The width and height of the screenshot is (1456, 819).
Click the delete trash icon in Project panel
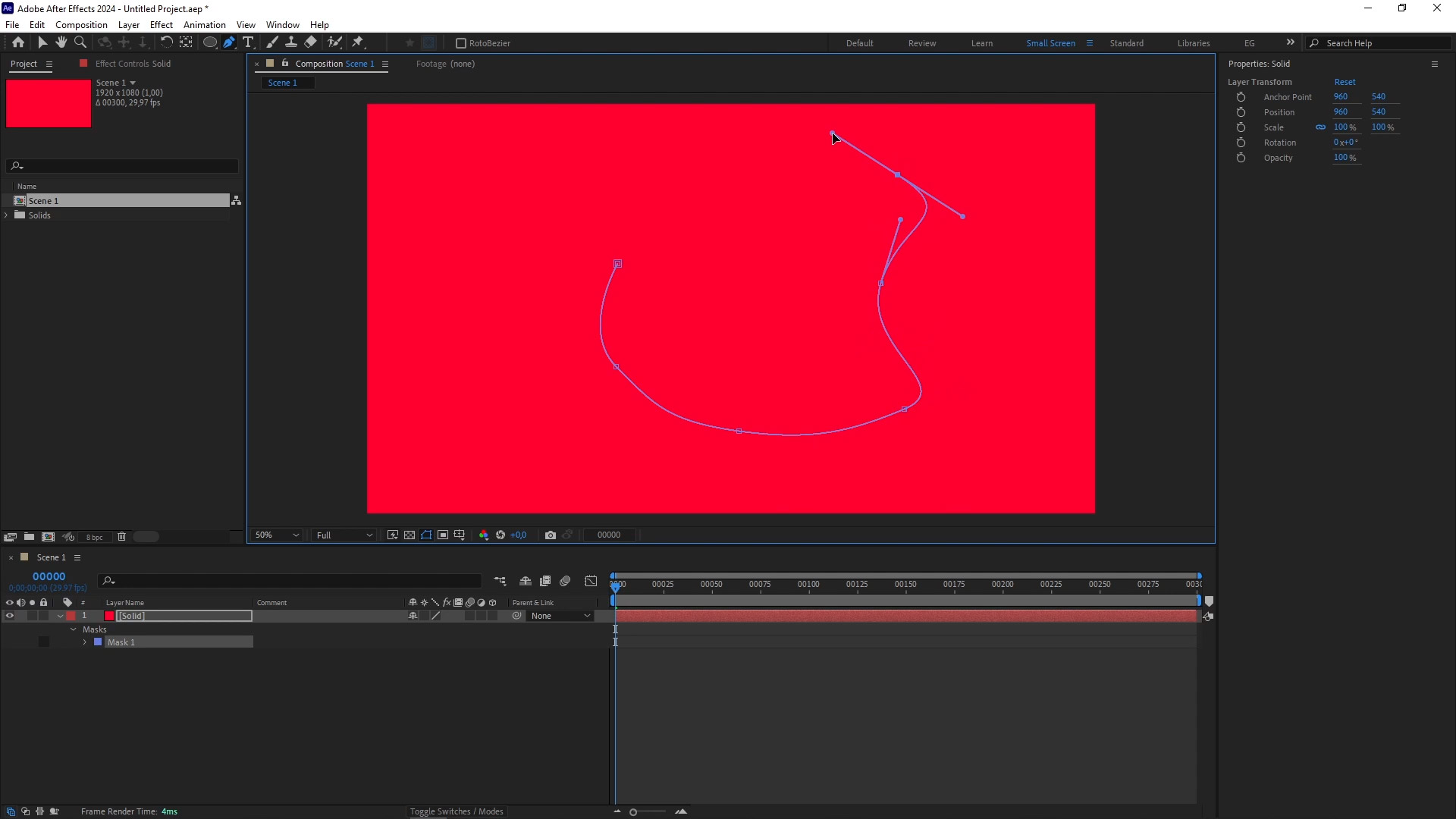click(x=121, y=537)
